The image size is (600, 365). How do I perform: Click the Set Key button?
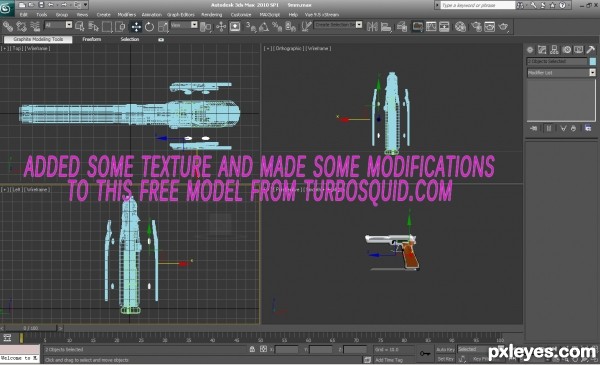445,359
